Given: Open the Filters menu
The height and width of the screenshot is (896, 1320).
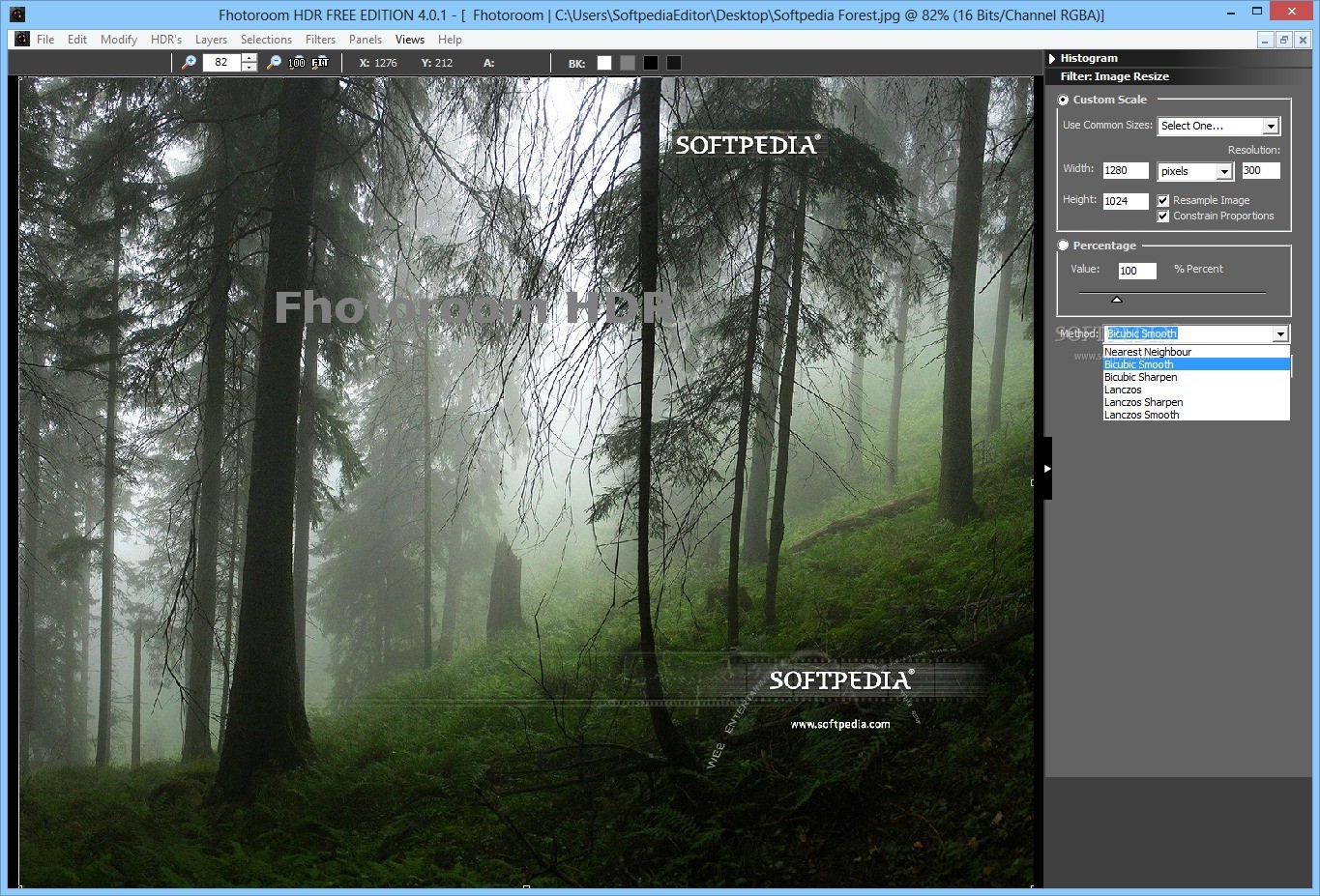Looking at the screenshot, I should [320, 40].
